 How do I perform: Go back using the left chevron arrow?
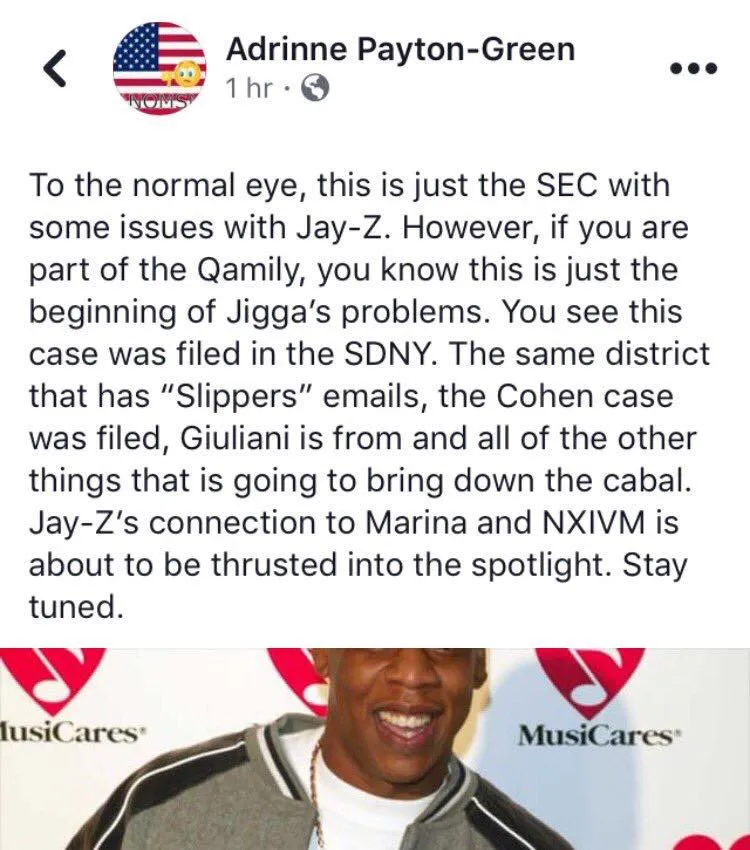pos(55,68)
